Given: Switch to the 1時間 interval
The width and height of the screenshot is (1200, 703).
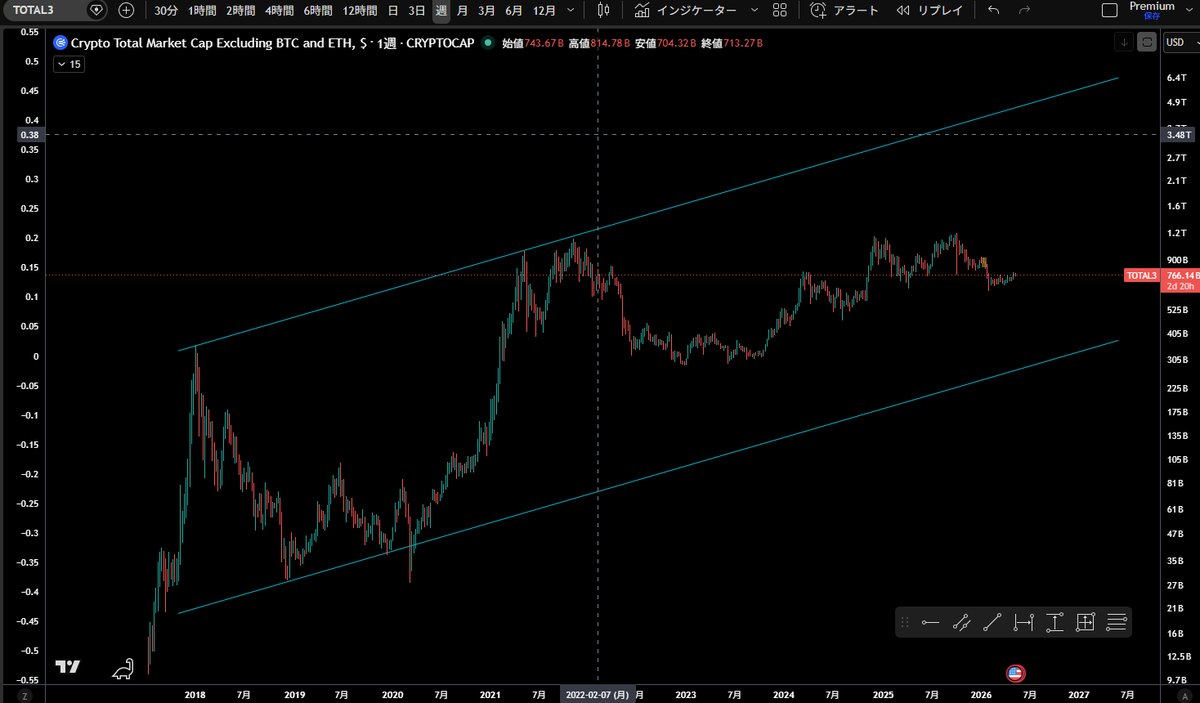Looking at the screenshot, I should tap(202, 10).
